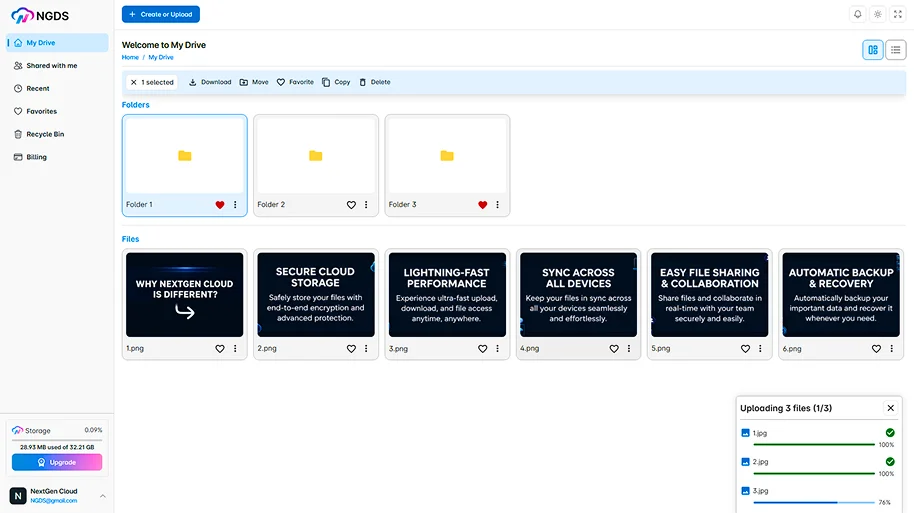
Task: Switch to list view layout
Action: tap(895, 50)
